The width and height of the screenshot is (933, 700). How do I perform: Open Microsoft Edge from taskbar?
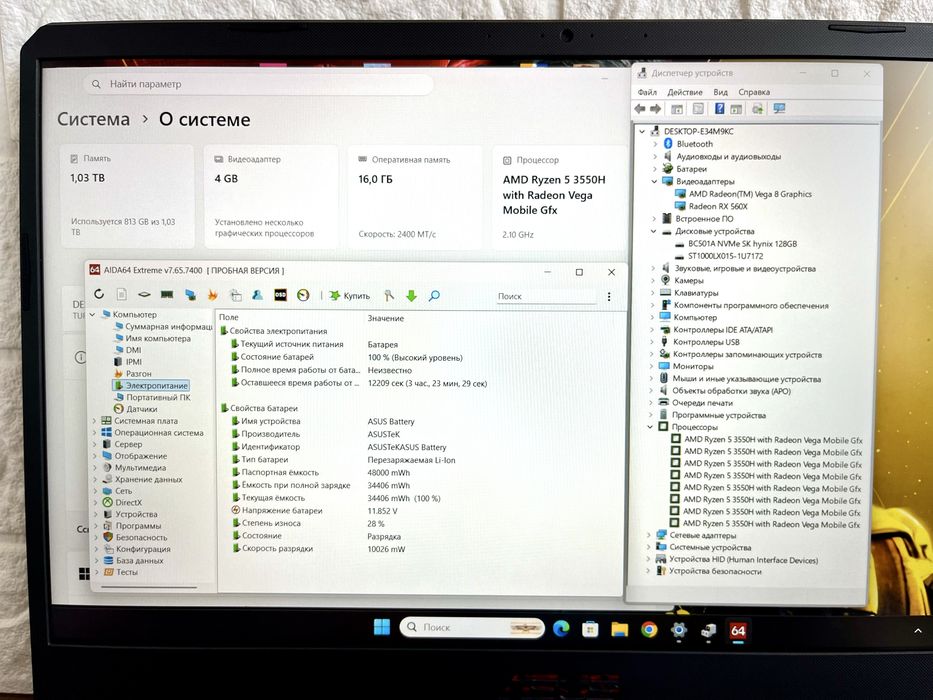click(x=561, y=629)
